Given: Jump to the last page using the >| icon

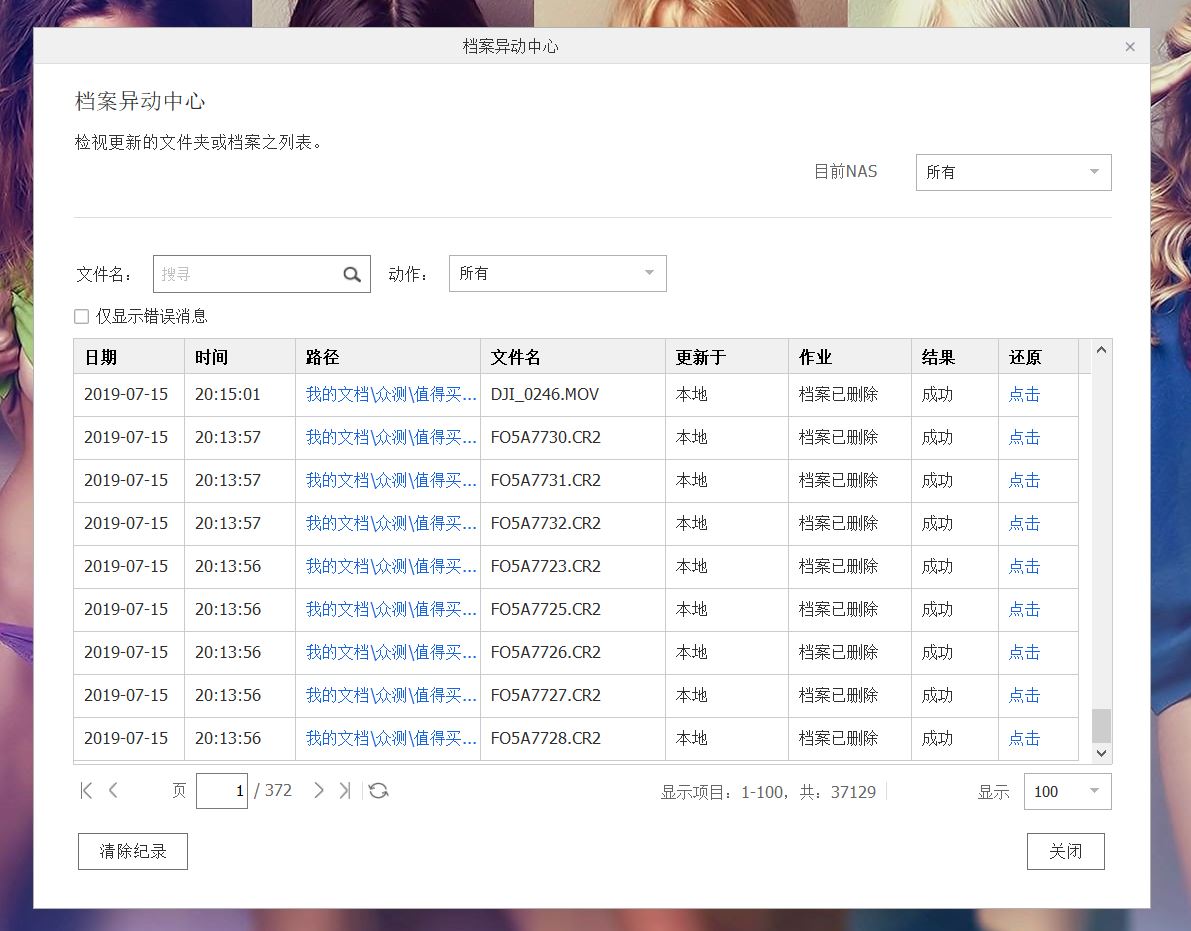Looking at the screenshot, I should [x=345, y=790].
